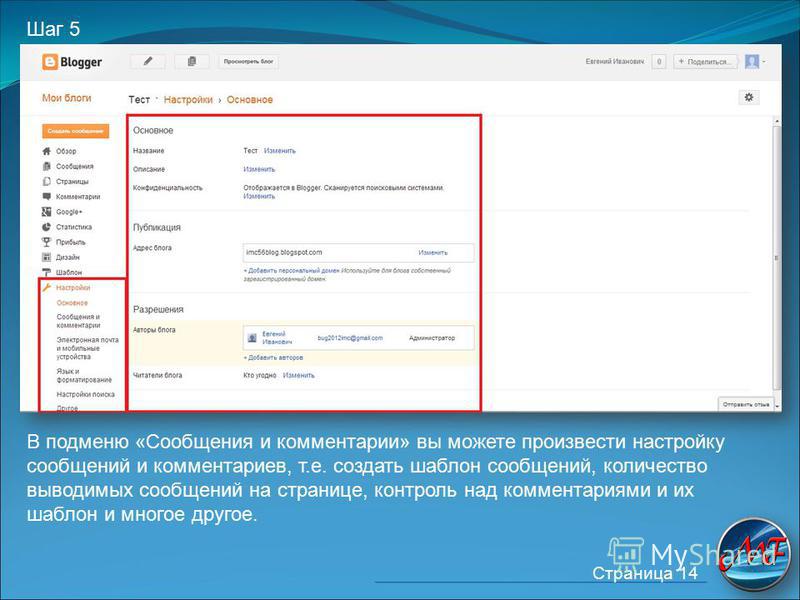
Task: Open the profile avatar menu
Action: coord(755,62)
